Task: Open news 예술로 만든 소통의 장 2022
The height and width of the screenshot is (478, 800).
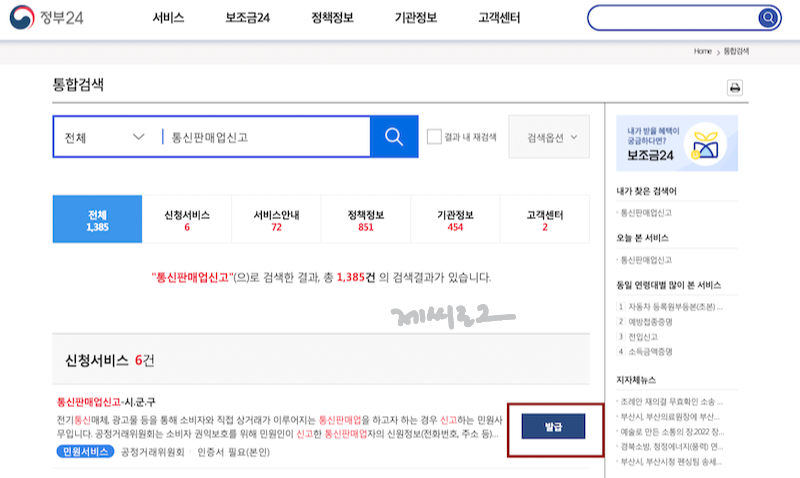Action: click(x=672, y=432)
